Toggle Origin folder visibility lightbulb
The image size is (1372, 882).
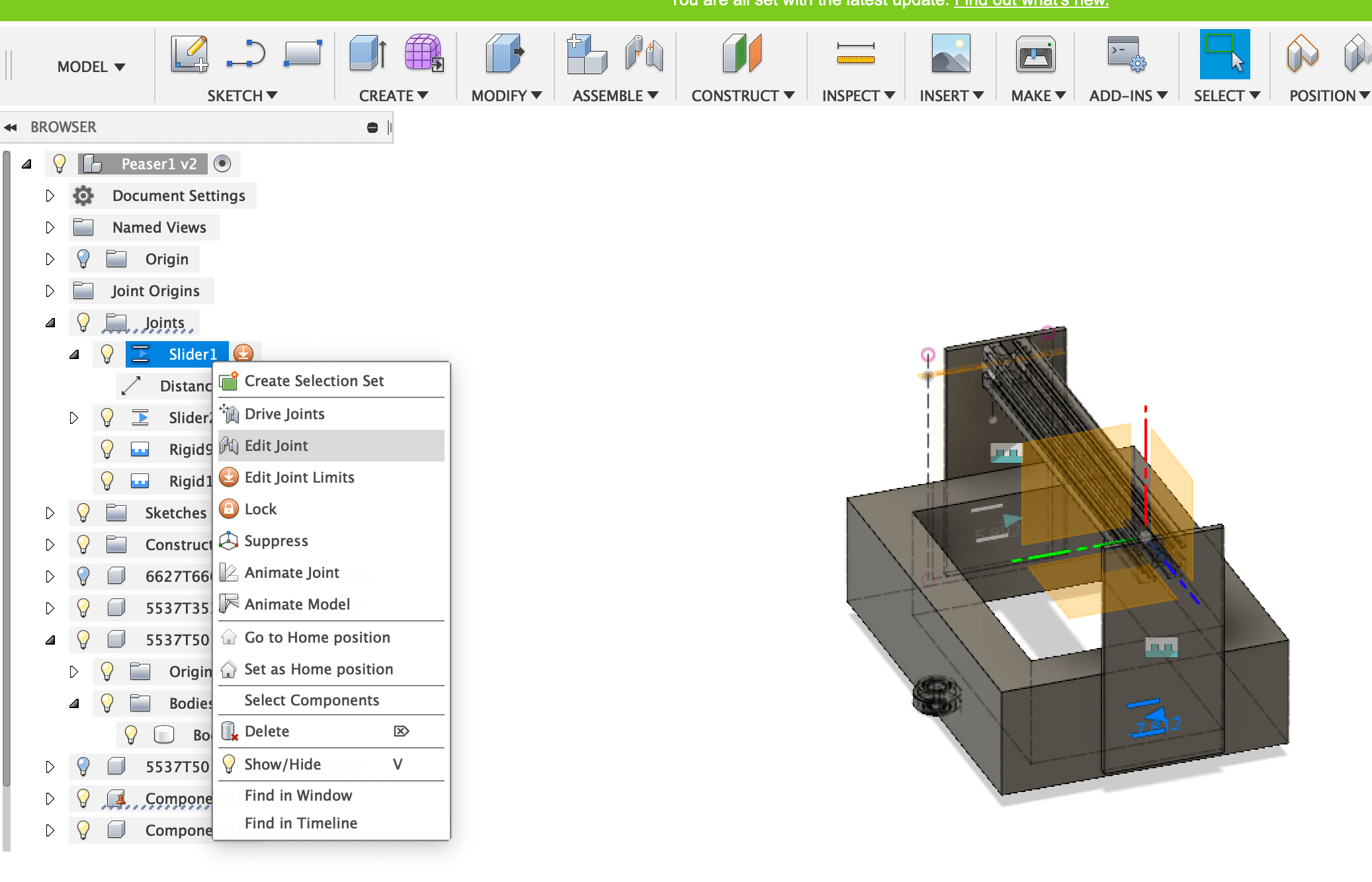83,259
